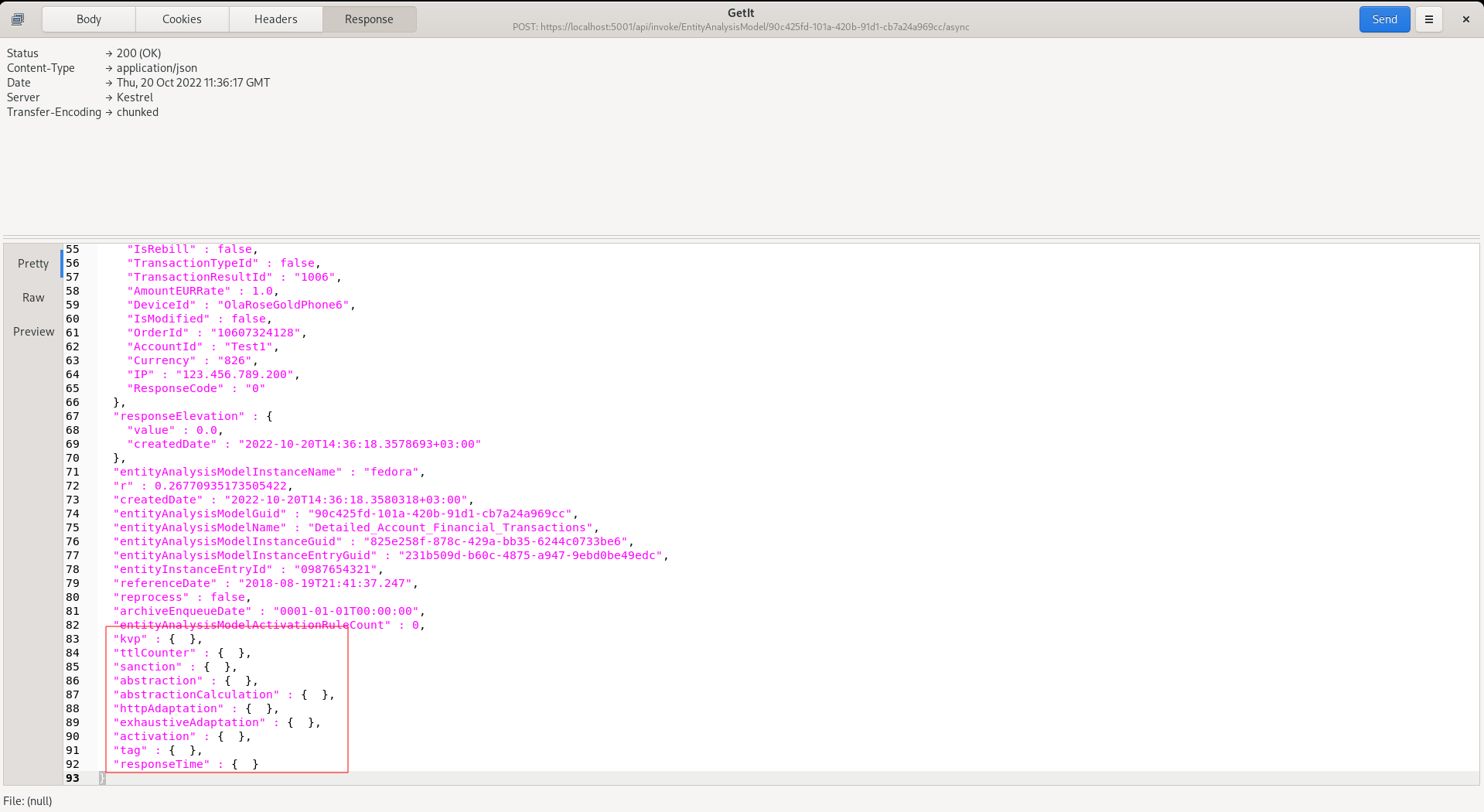Switch to the Cookies tab
1484x812 pixels.
click(182, 19)
